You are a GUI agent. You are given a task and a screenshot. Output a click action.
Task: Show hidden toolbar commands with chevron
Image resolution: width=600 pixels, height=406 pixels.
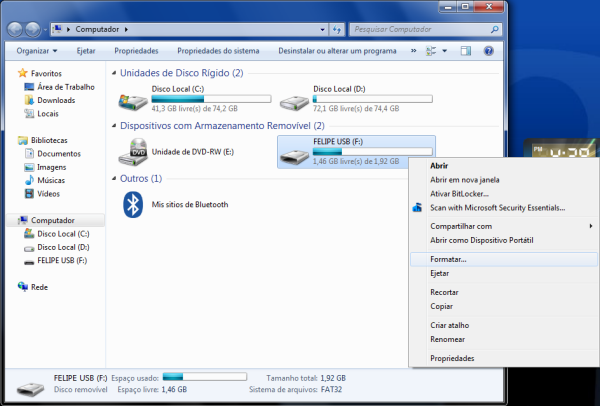point(412,50)
